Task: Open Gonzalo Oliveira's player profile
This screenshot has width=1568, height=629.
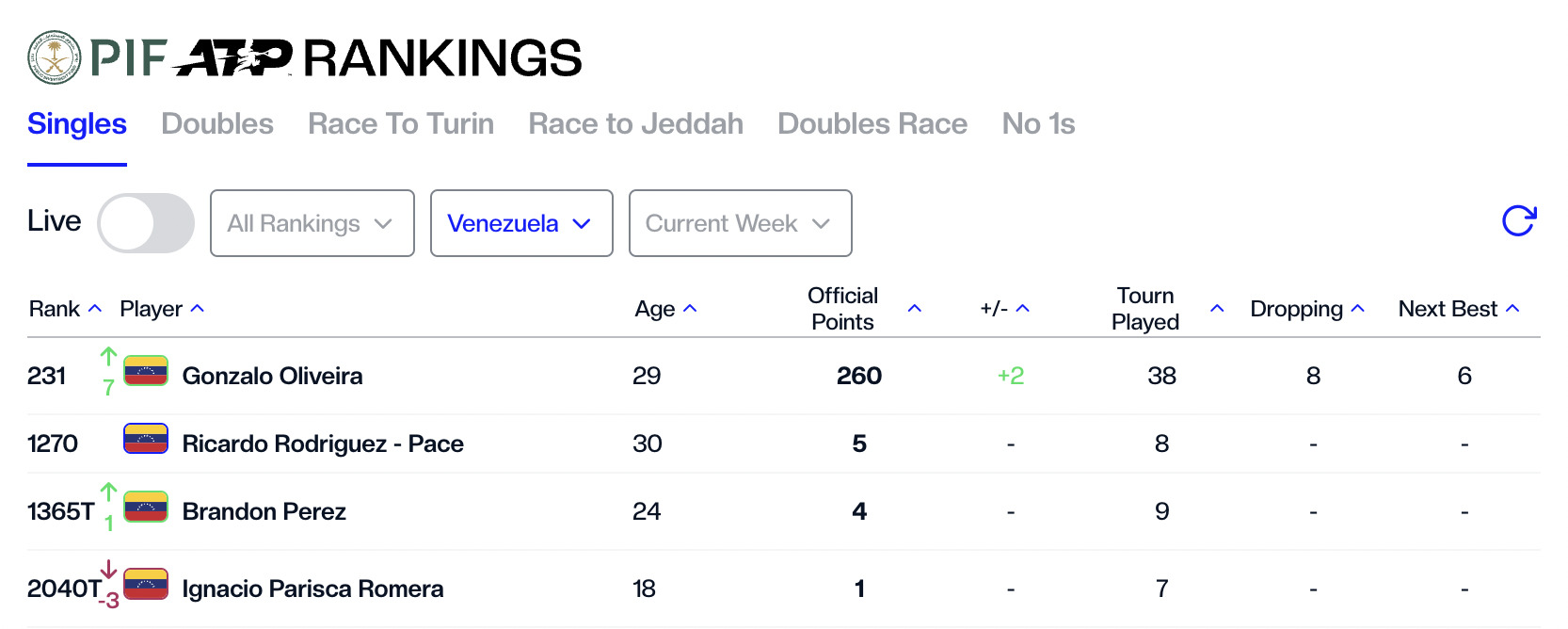Action: pos(272,376)
